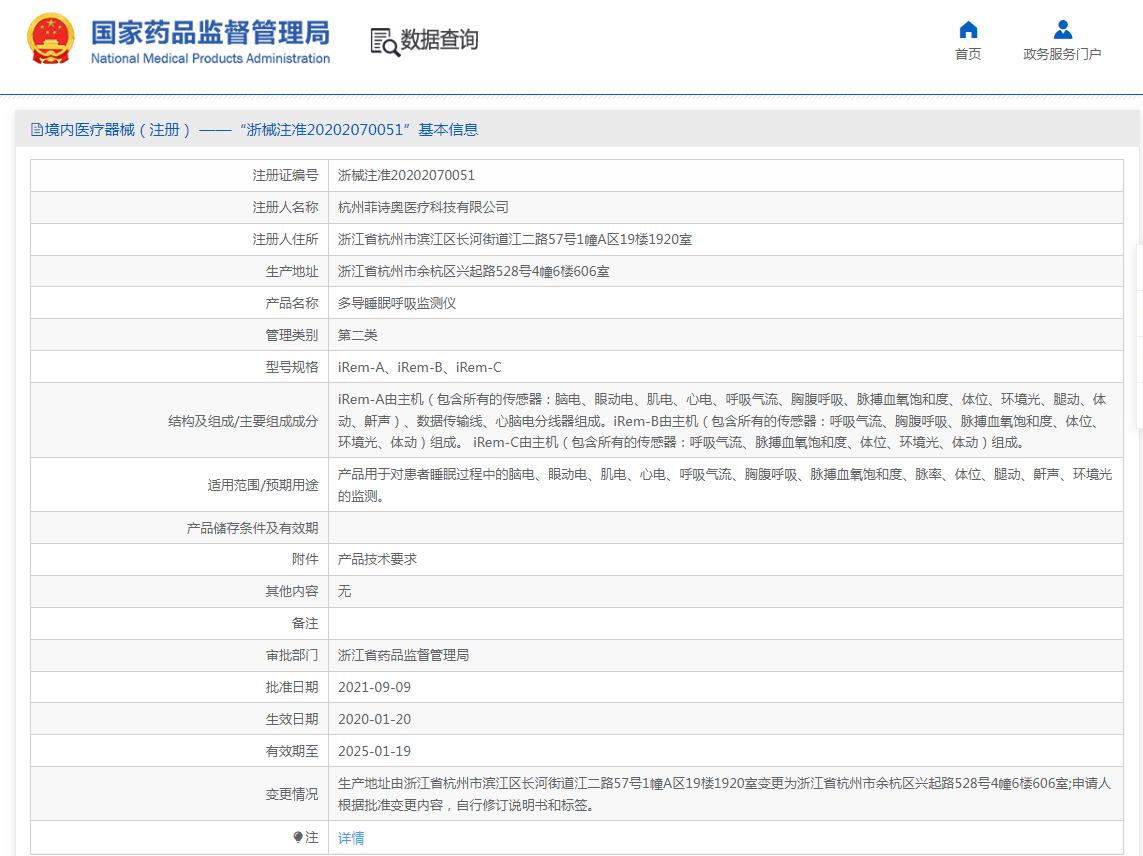Click the 变更情况 description text
Viewport: 1143px width, 856px height.
click(724, 794)
